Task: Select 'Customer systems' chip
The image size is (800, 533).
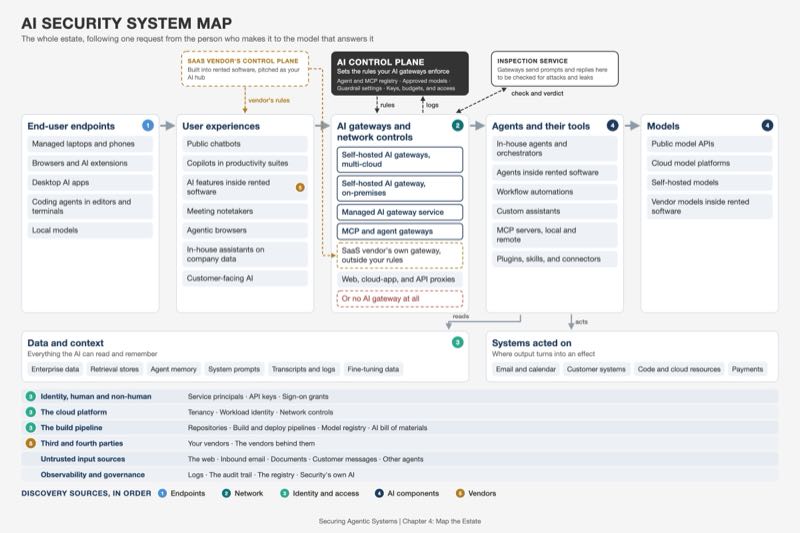Action: coord(596,369)
